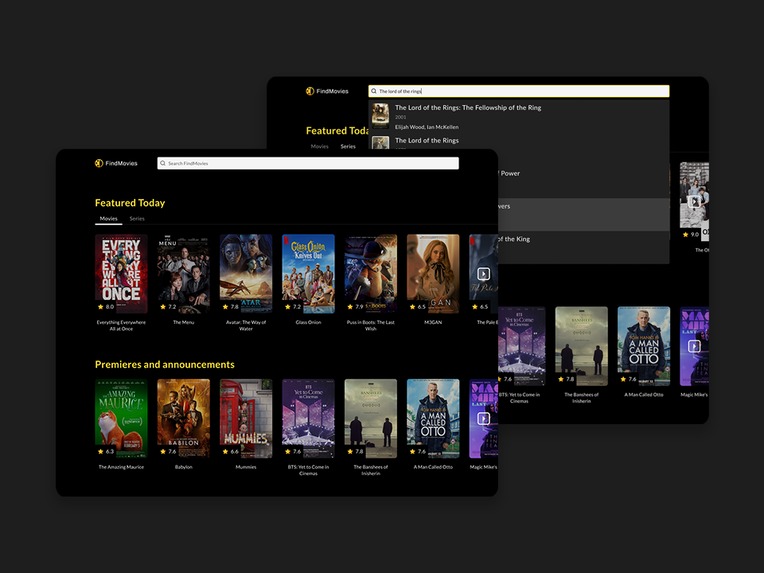
Task: Click the star rating 7.9 on Puss in Boots poster
Action: [355, 307]
